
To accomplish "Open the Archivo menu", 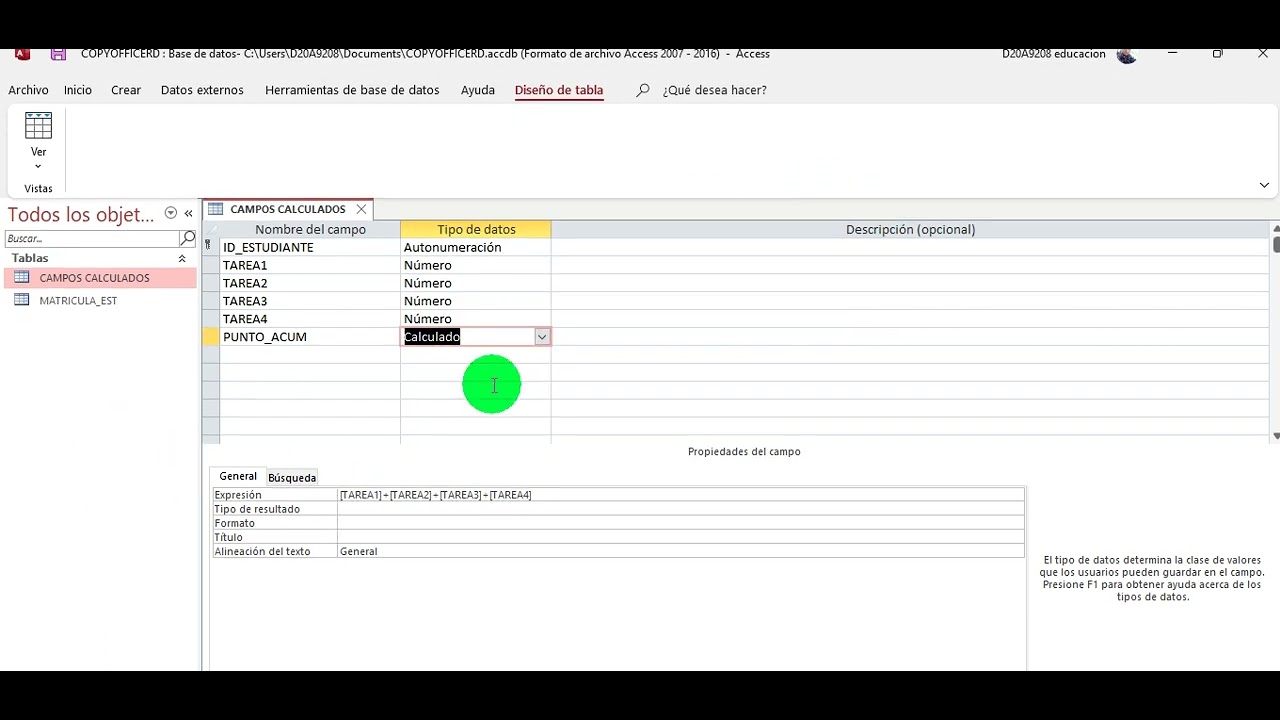I will [28, 90].
